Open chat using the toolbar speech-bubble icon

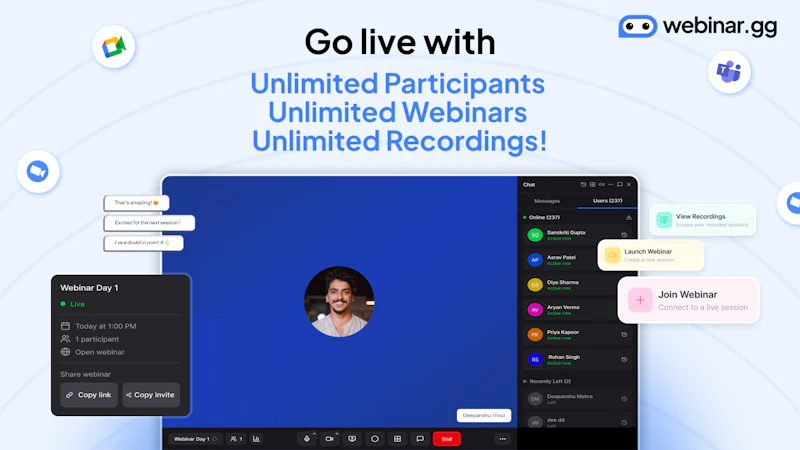coord(420,439)
